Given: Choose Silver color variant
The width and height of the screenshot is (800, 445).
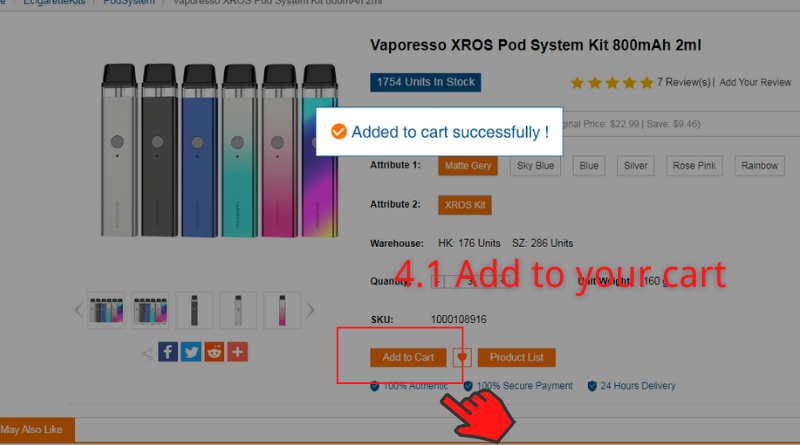Looking at the screenshot, I should coord(635,166).
